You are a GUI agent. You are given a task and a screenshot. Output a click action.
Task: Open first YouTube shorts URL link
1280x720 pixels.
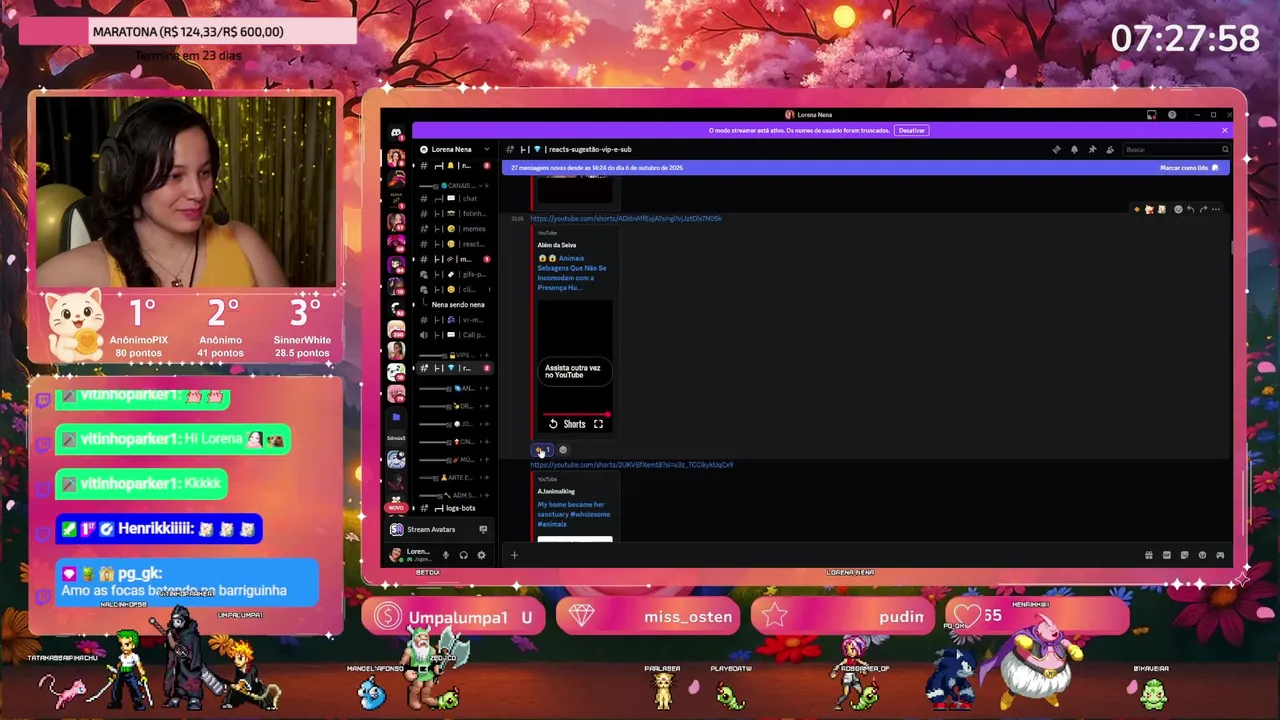tap(625, 218)
